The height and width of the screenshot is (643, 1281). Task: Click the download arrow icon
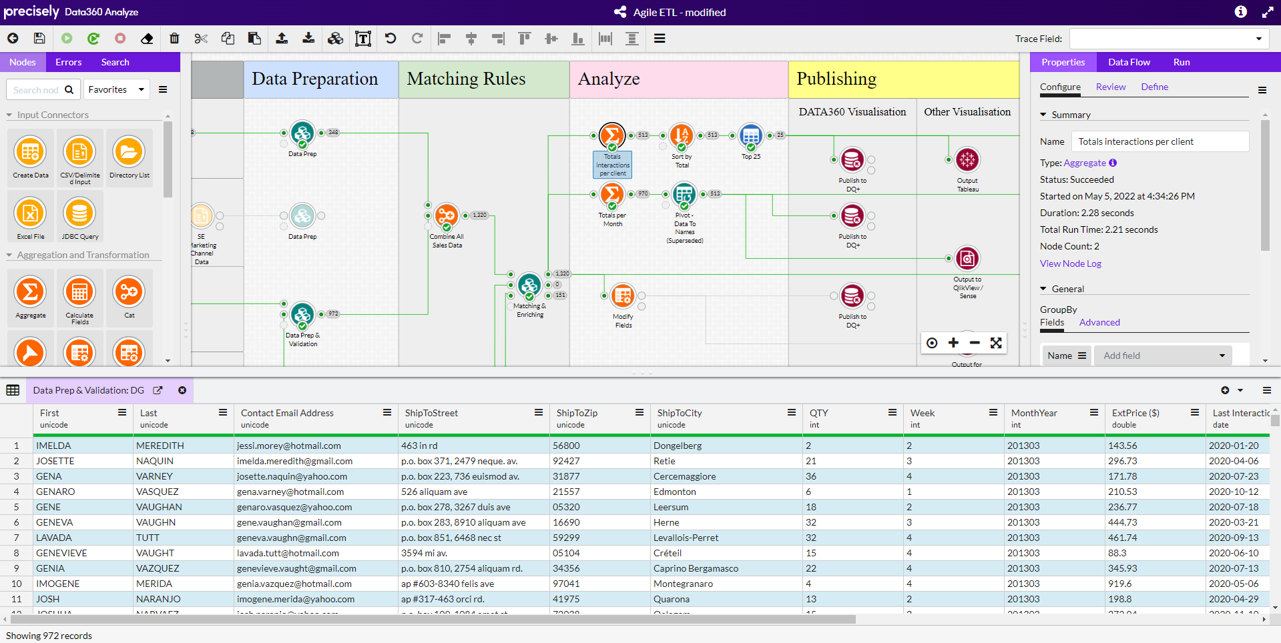click(308, 39)
